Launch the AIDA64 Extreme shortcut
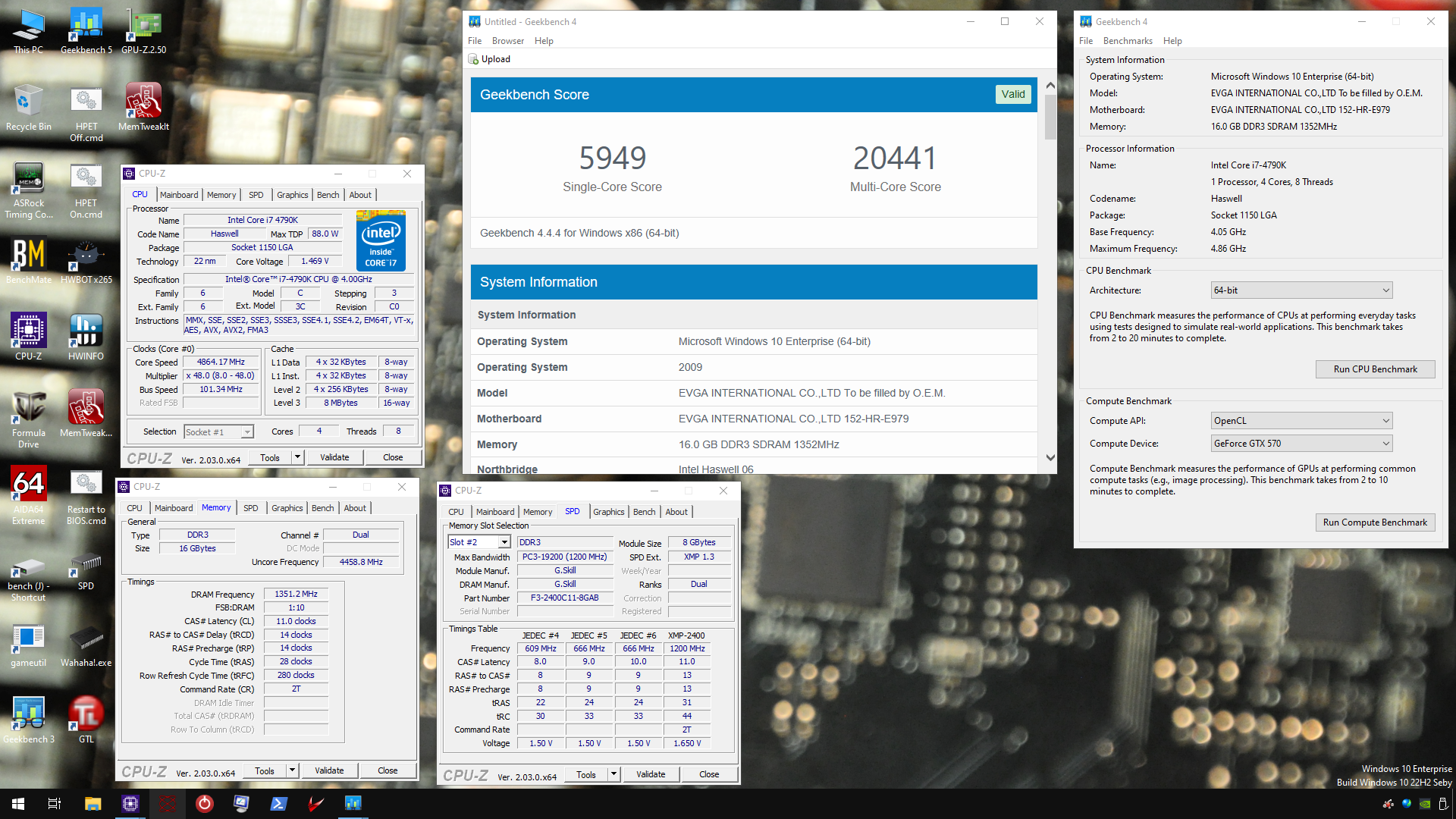 coord(28,495)
